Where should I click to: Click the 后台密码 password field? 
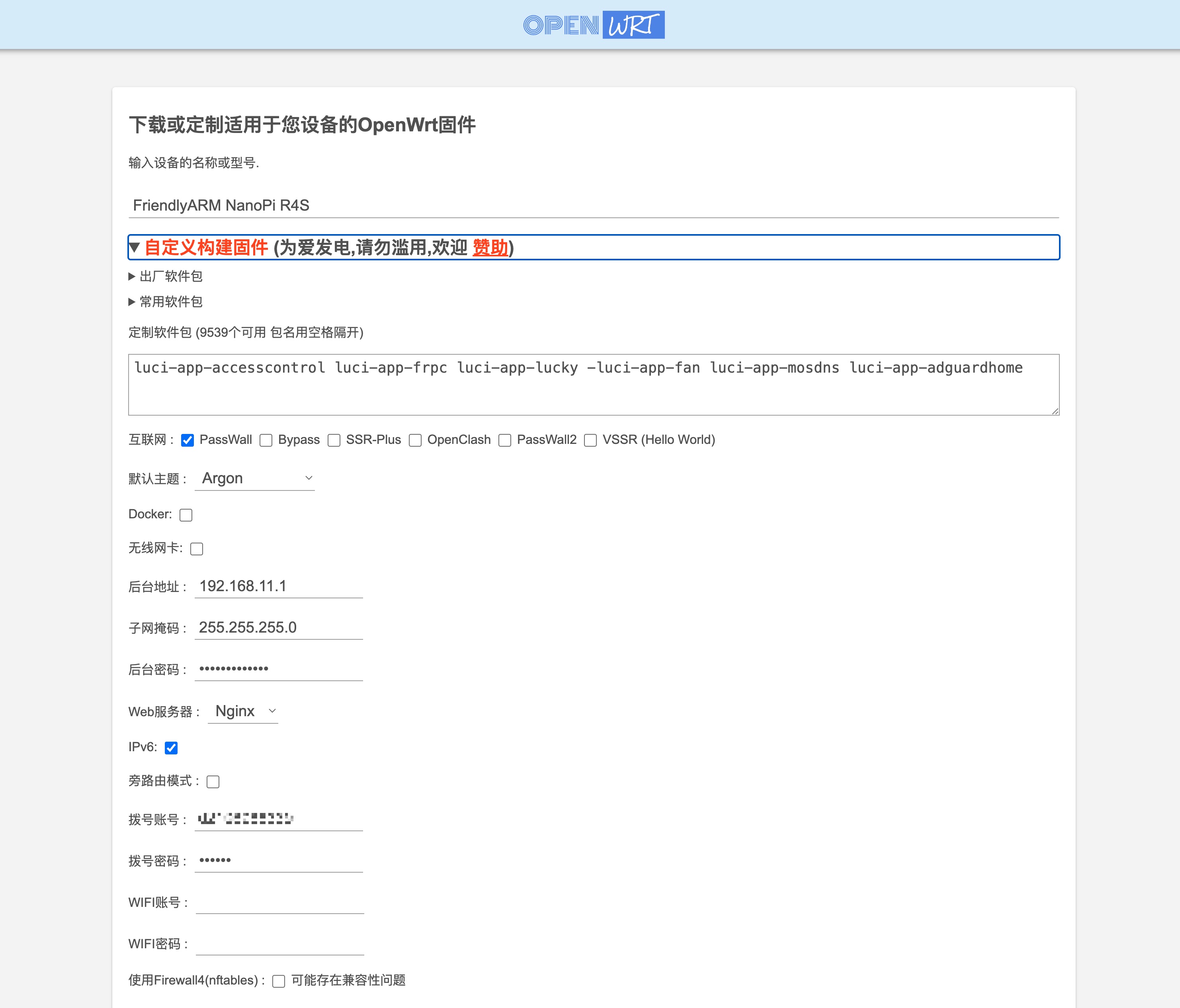(x=279, y=669)
